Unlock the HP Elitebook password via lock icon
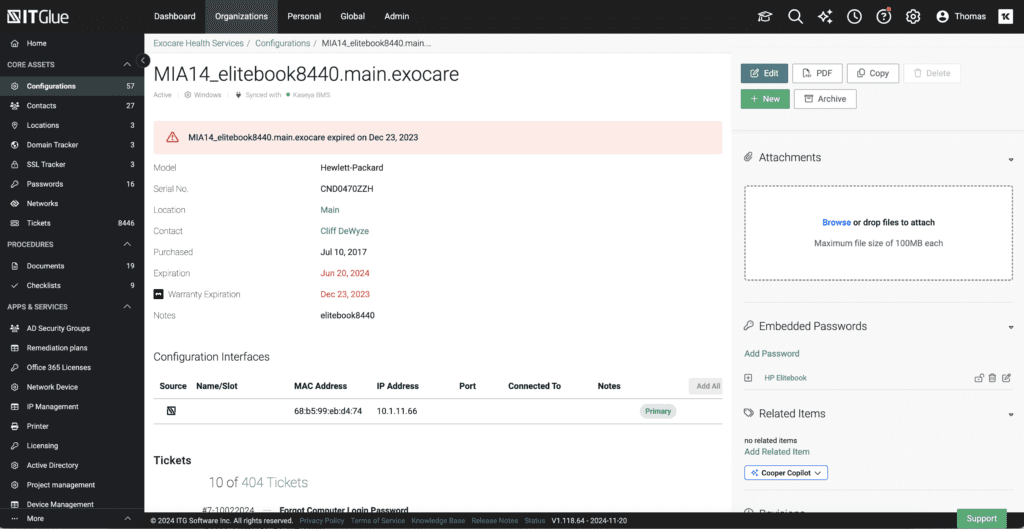1024x529 pixels. [979, 378]
